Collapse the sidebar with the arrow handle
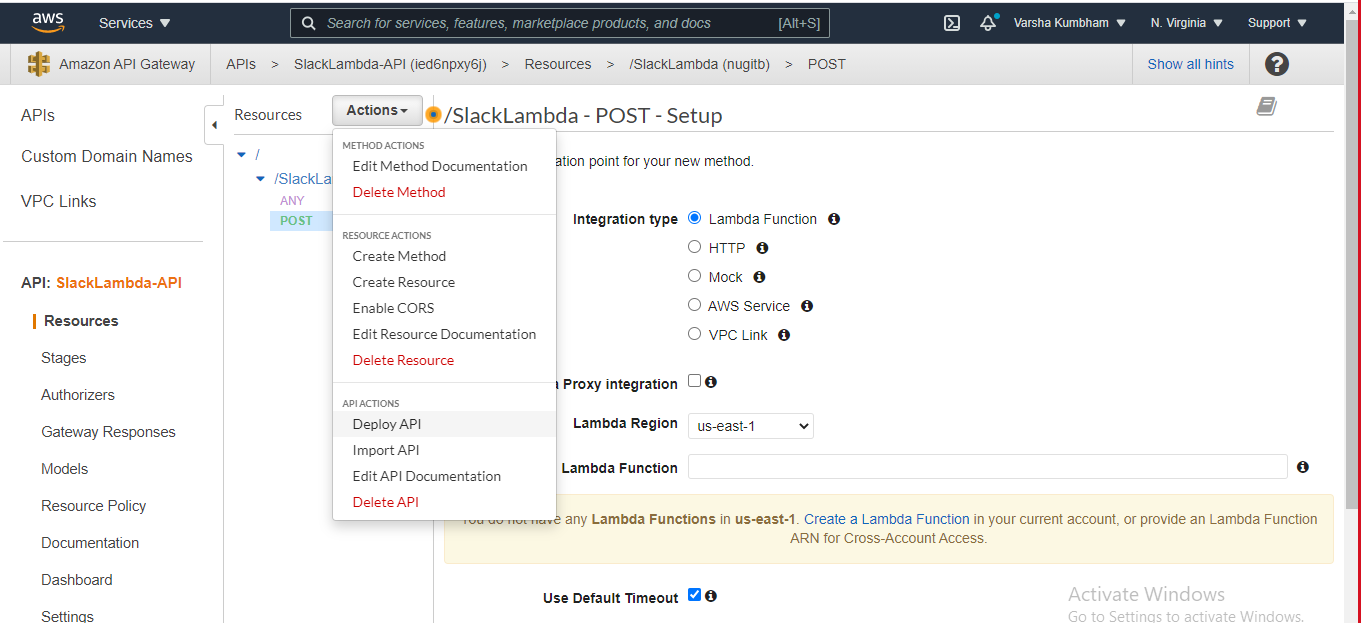 tap(214, 125)
